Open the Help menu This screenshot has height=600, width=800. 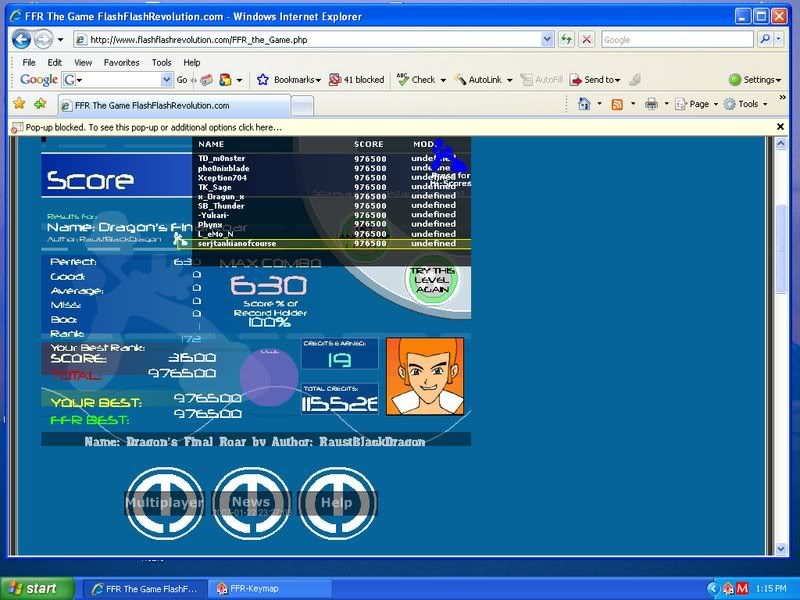click(x=192, y=62)
